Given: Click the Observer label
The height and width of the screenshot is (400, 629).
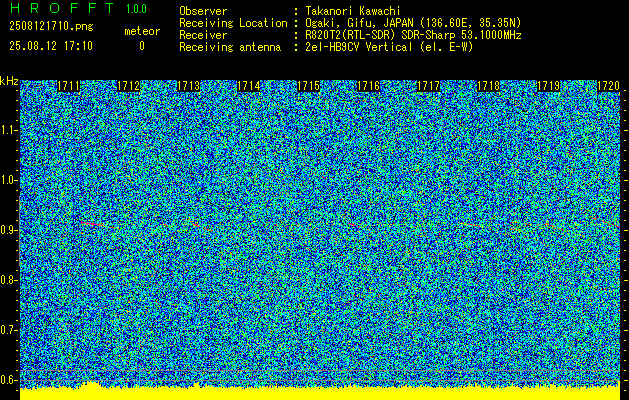Looking at the screenshot, I should pyautogui.click(x=203, y=11).
